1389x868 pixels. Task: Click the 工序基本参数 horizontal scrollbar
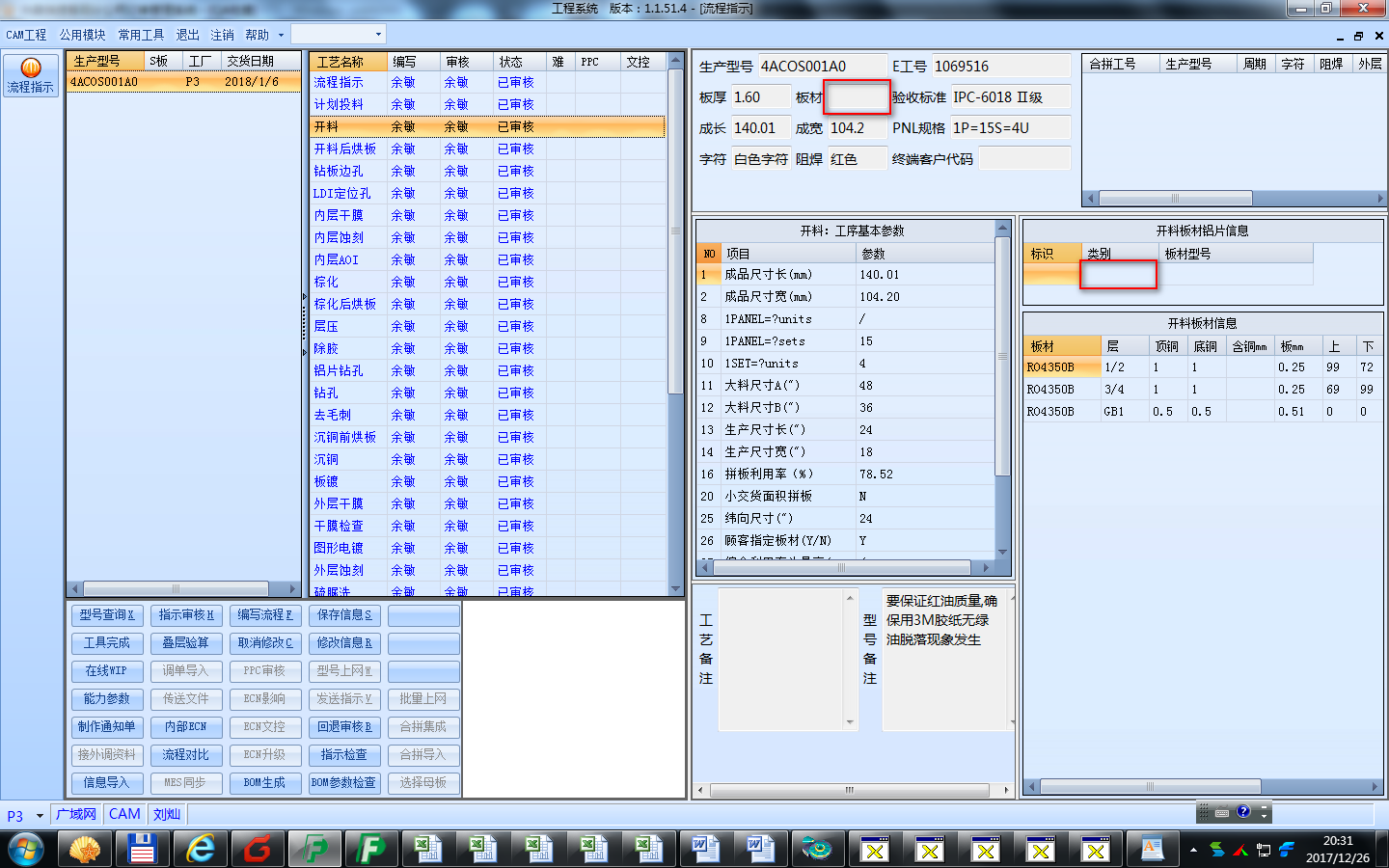coord(844,567)
